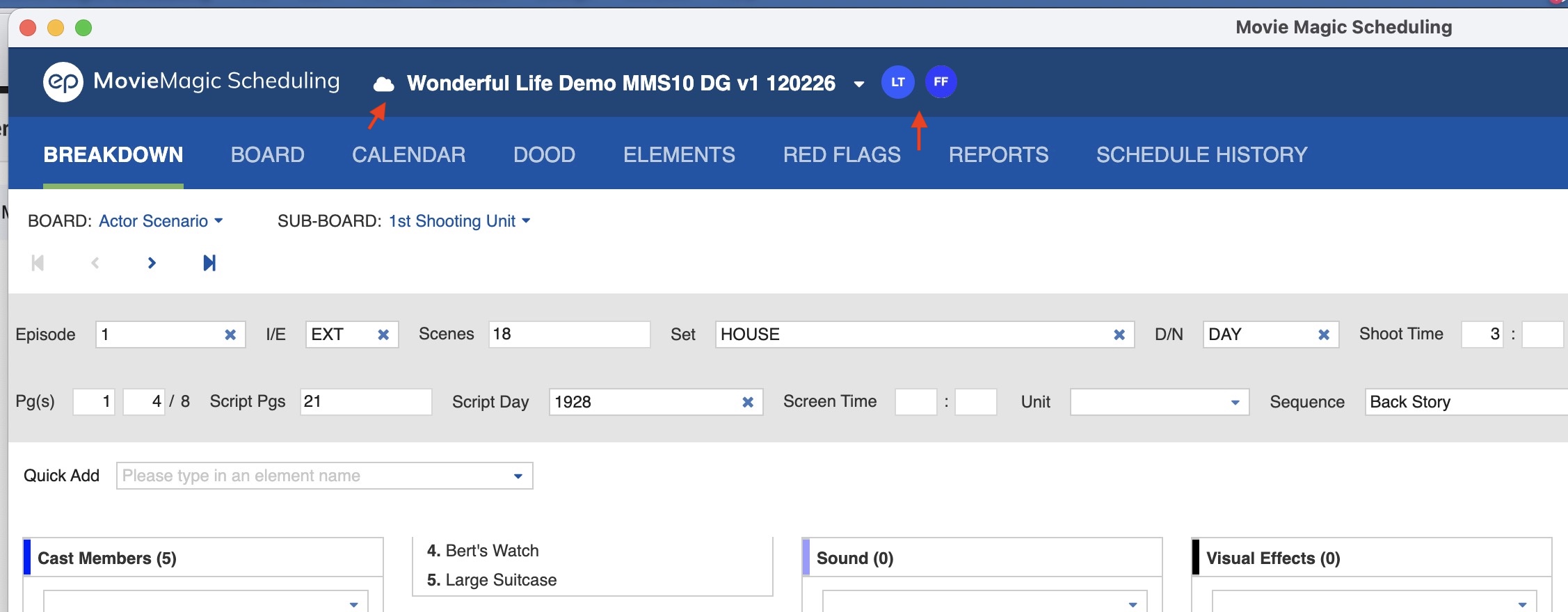The width and height of the screenshot is (1568, 612).
Task: Go to first breakdown sheet
Action: [x=38, y=263]
